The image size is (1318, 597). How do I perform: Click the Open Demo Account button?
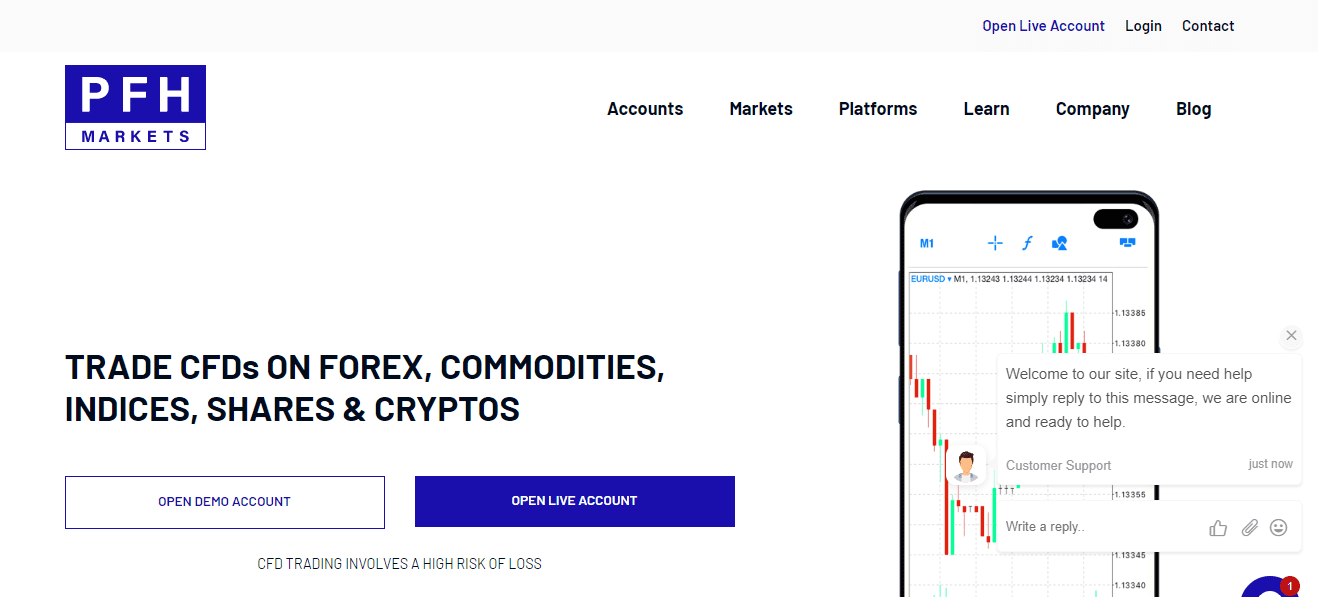point(225,502)
